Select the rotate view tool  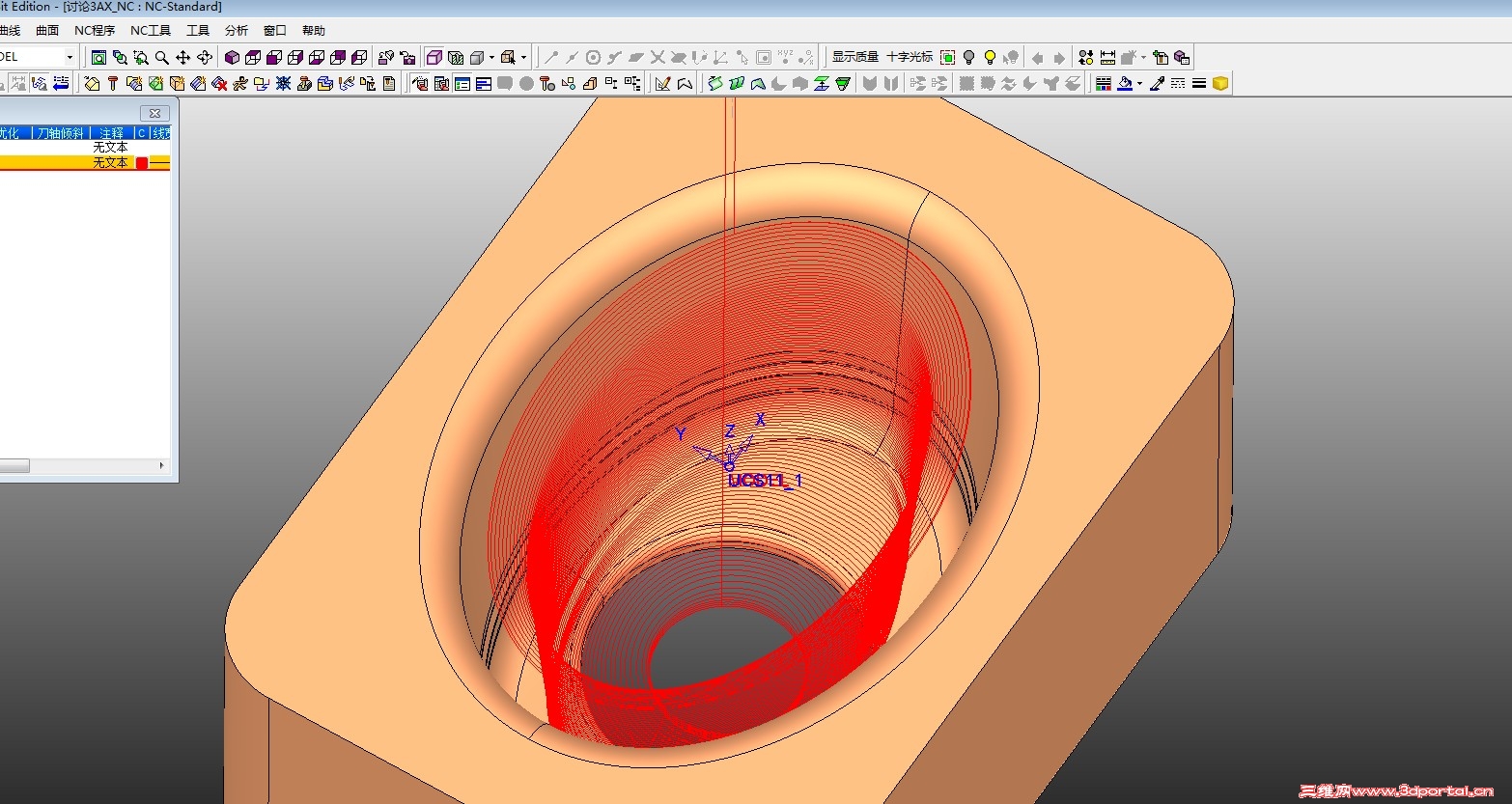pos(205,58)
